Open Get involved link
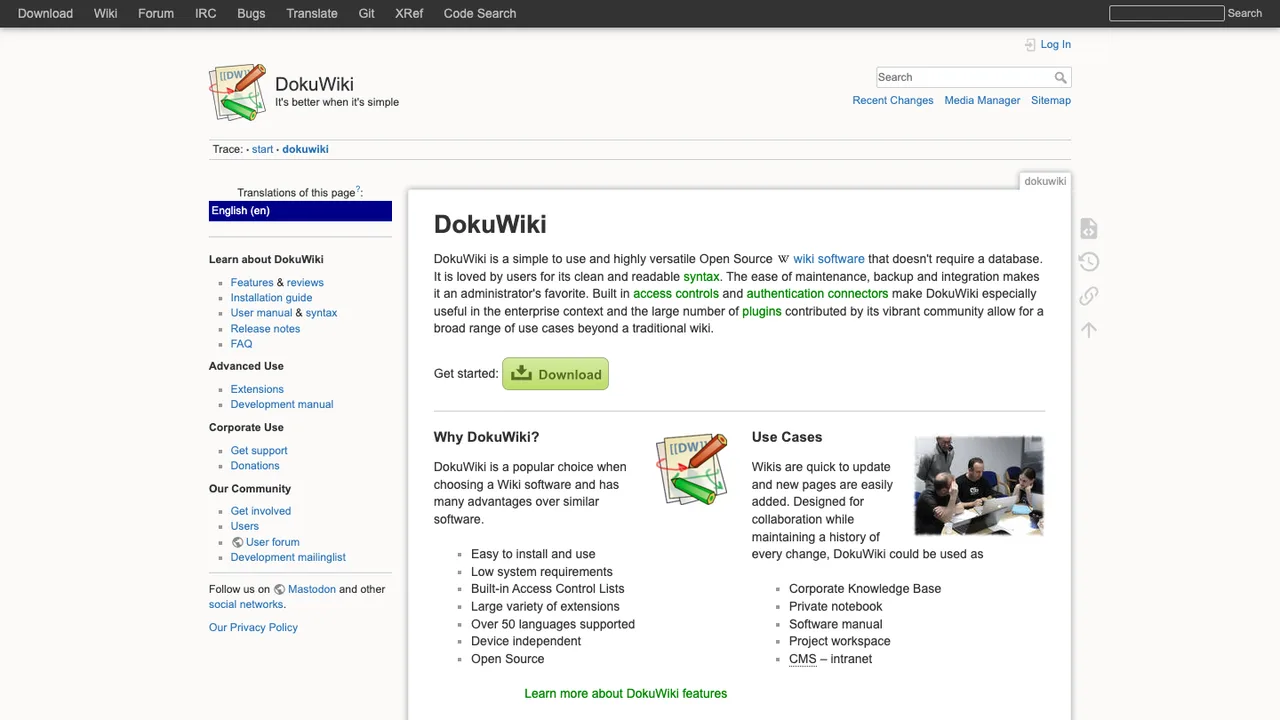 (x=261, y=511)
